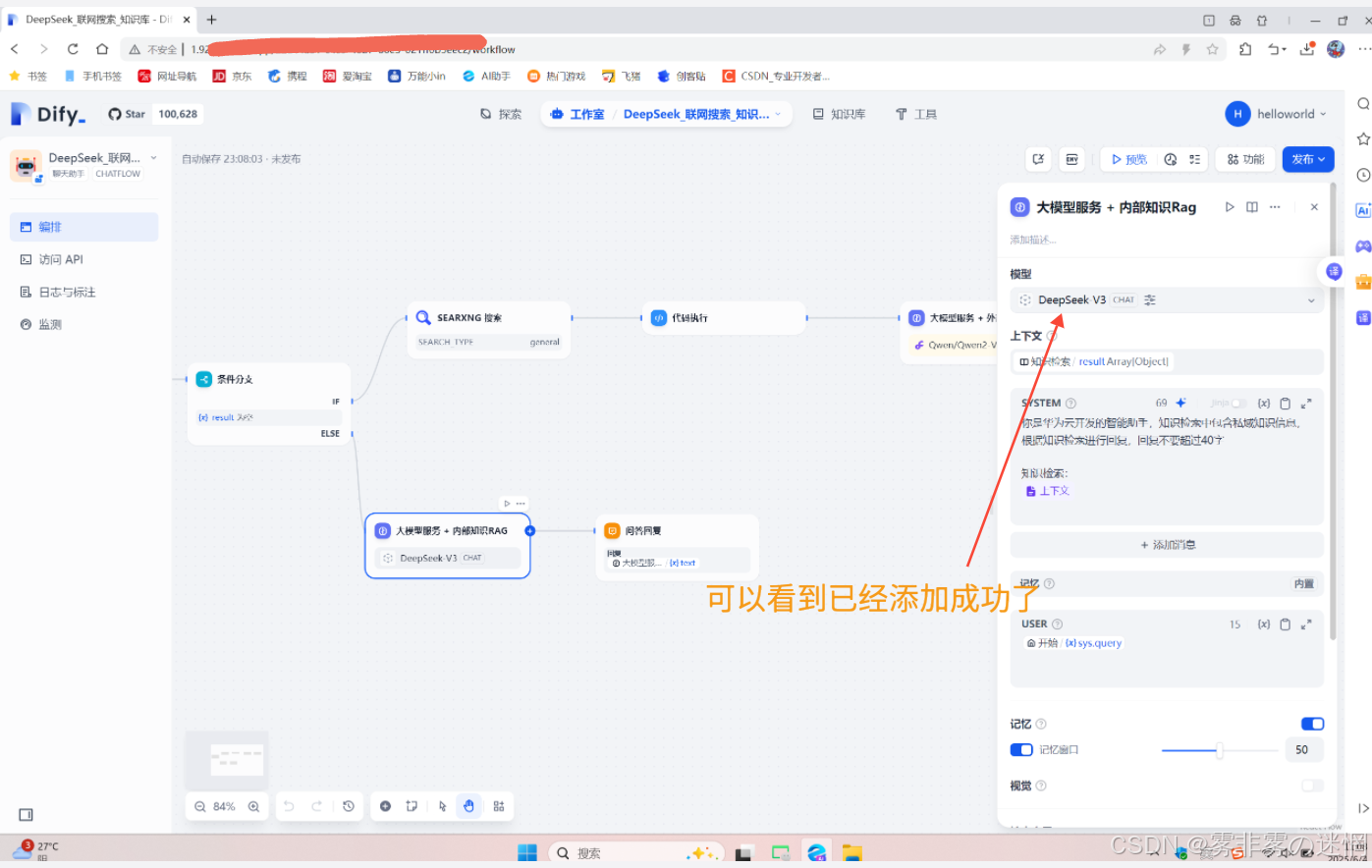
Task: Open node more options menu
Action: coord(1275,207)
